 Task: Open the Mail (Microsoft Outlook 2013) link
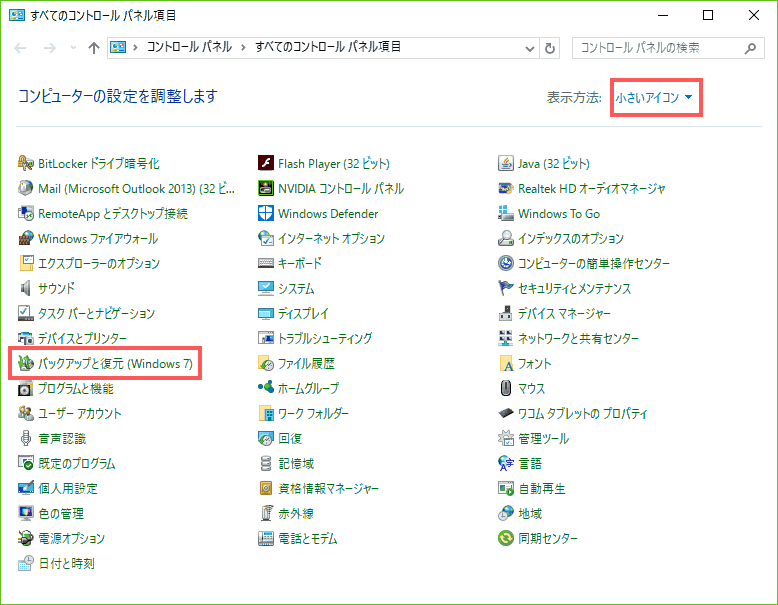[x=136, y=189]
